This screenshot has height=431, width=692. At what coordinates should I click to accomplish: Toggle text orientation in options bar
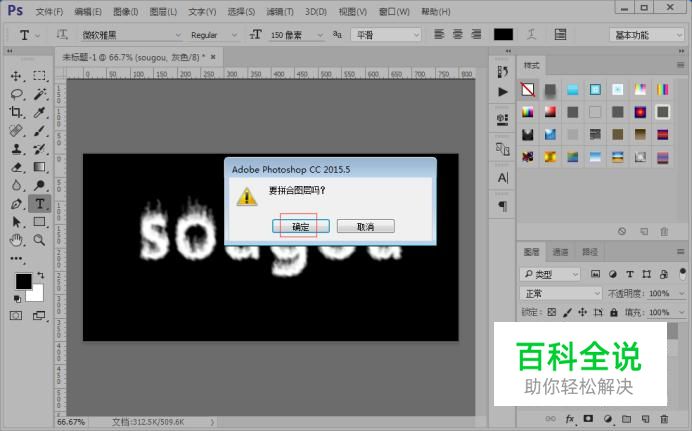(62, 34)
